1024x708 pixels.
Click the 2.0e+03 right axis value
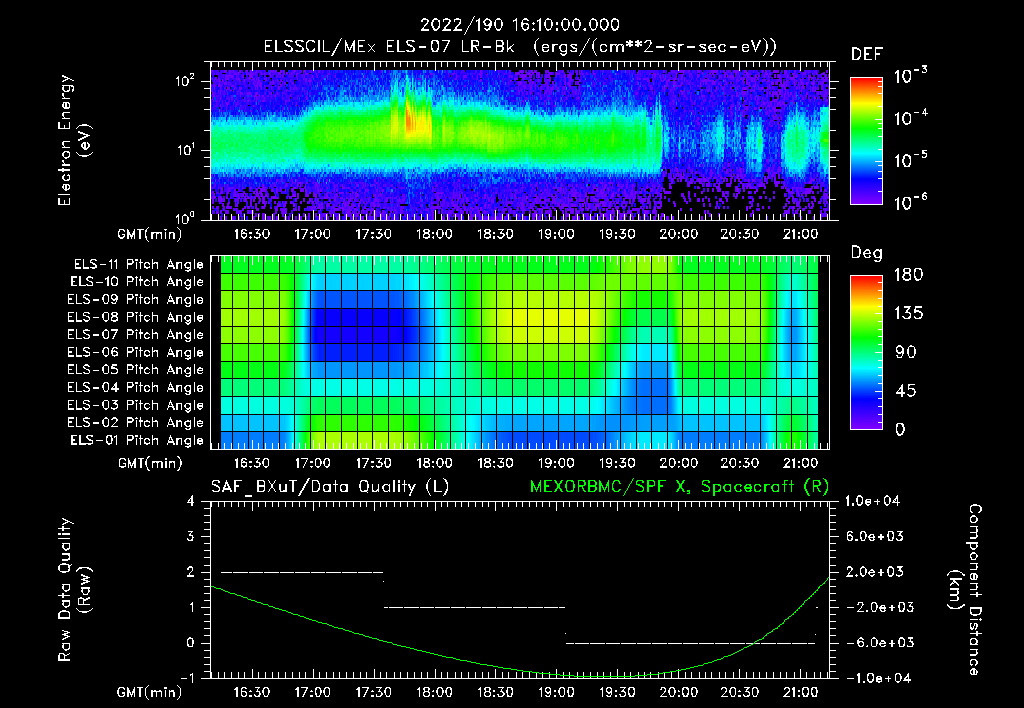[x=874, y=572]
